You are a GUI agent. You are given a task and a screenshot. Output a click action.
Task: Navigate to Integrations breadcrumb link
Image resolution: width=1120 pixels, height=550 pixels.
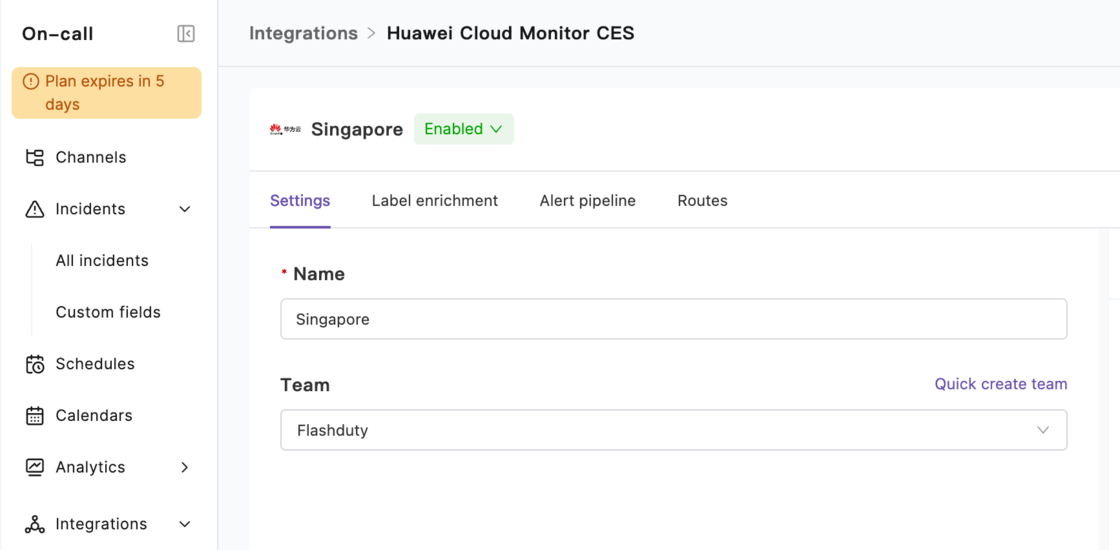pyautogui.click(x=303, y=33)
